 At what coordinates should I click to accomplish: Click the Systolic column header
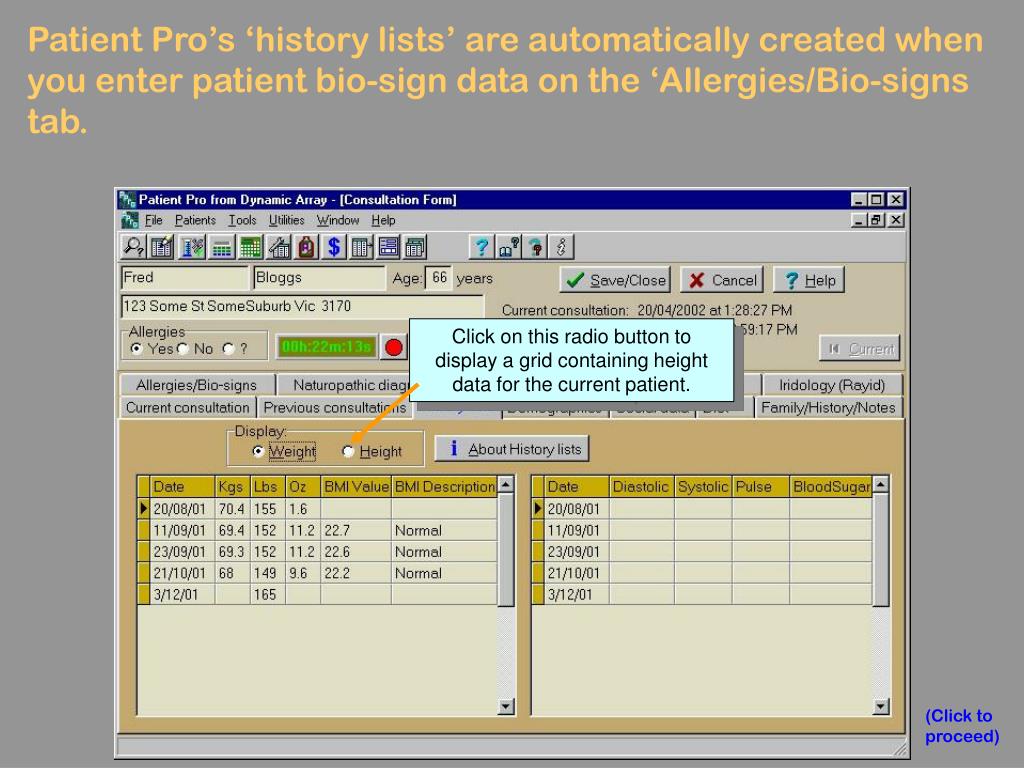point(703,487)
